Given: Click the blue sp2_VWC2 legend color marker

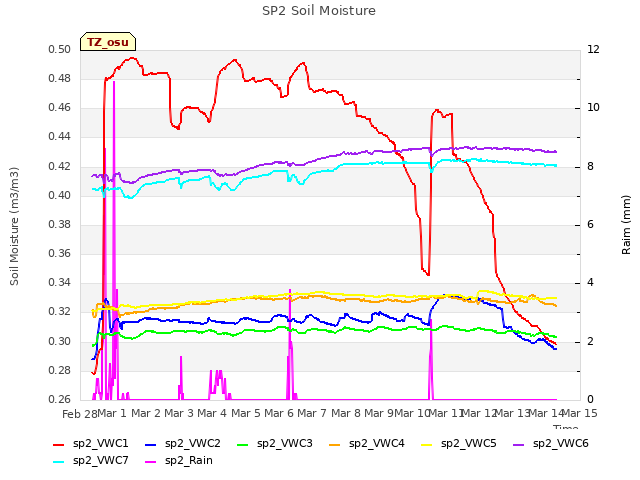Looking at the screenshot, I should tap(151, 444).
